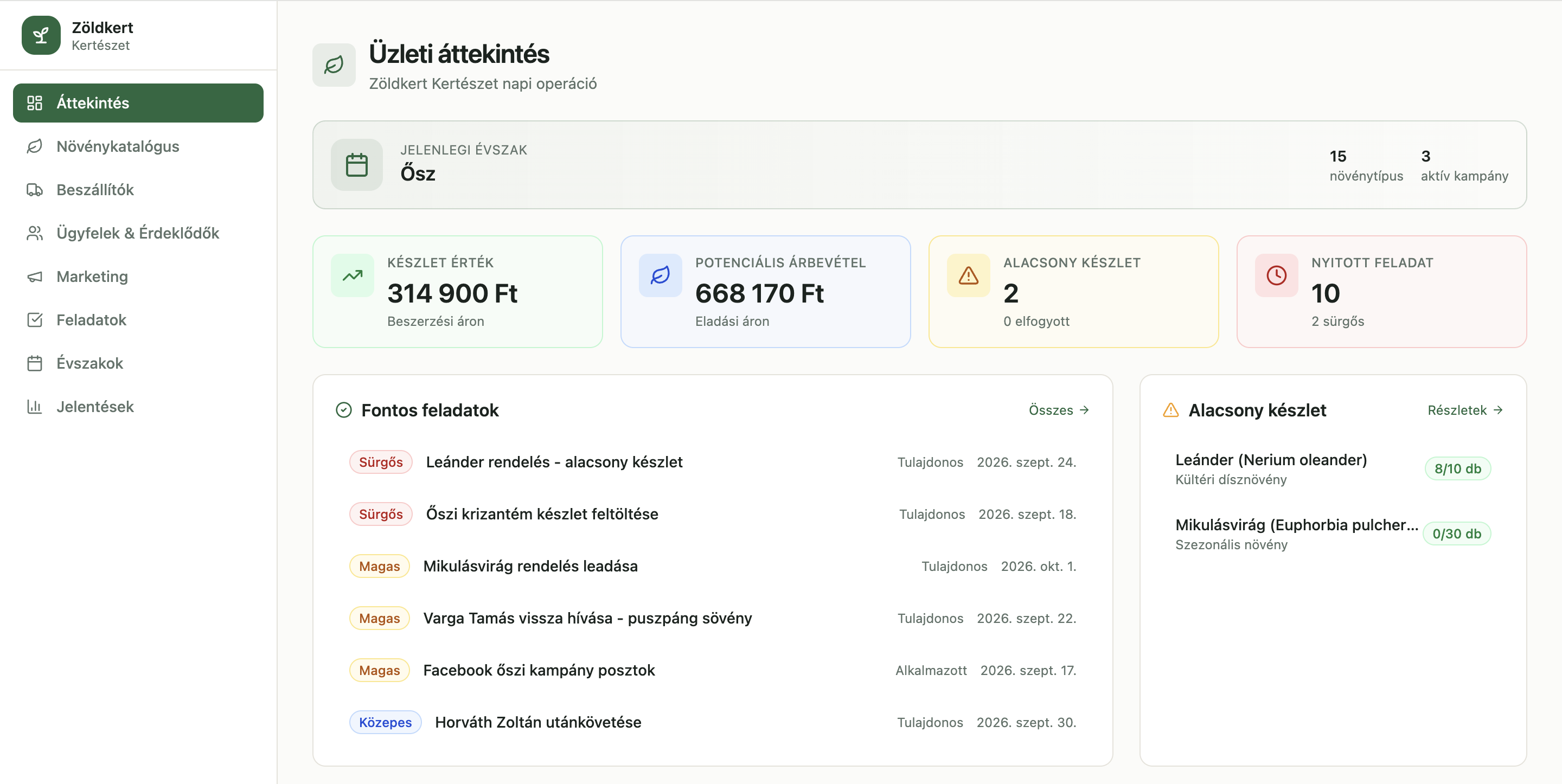Click the 3 aktív kampány counter
1562x784 pixels.
pos(1464,165)
